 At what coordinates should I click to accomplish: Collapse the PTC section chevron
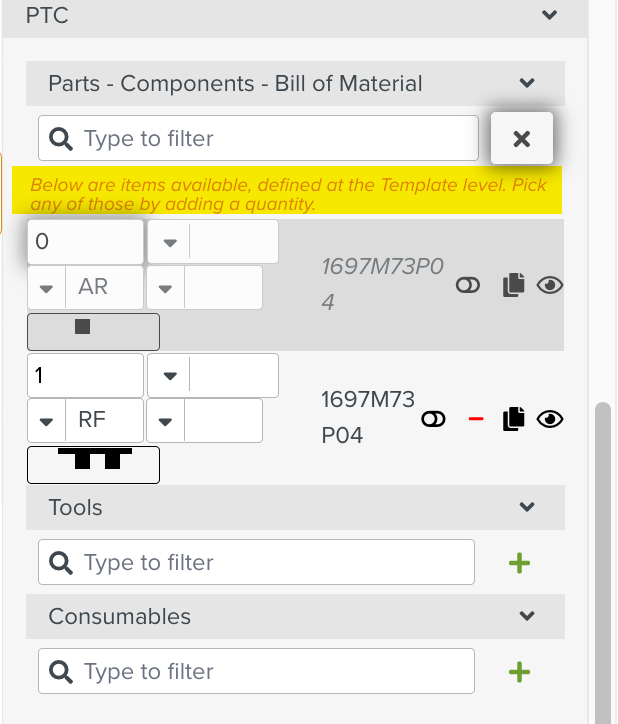[549, 15]
